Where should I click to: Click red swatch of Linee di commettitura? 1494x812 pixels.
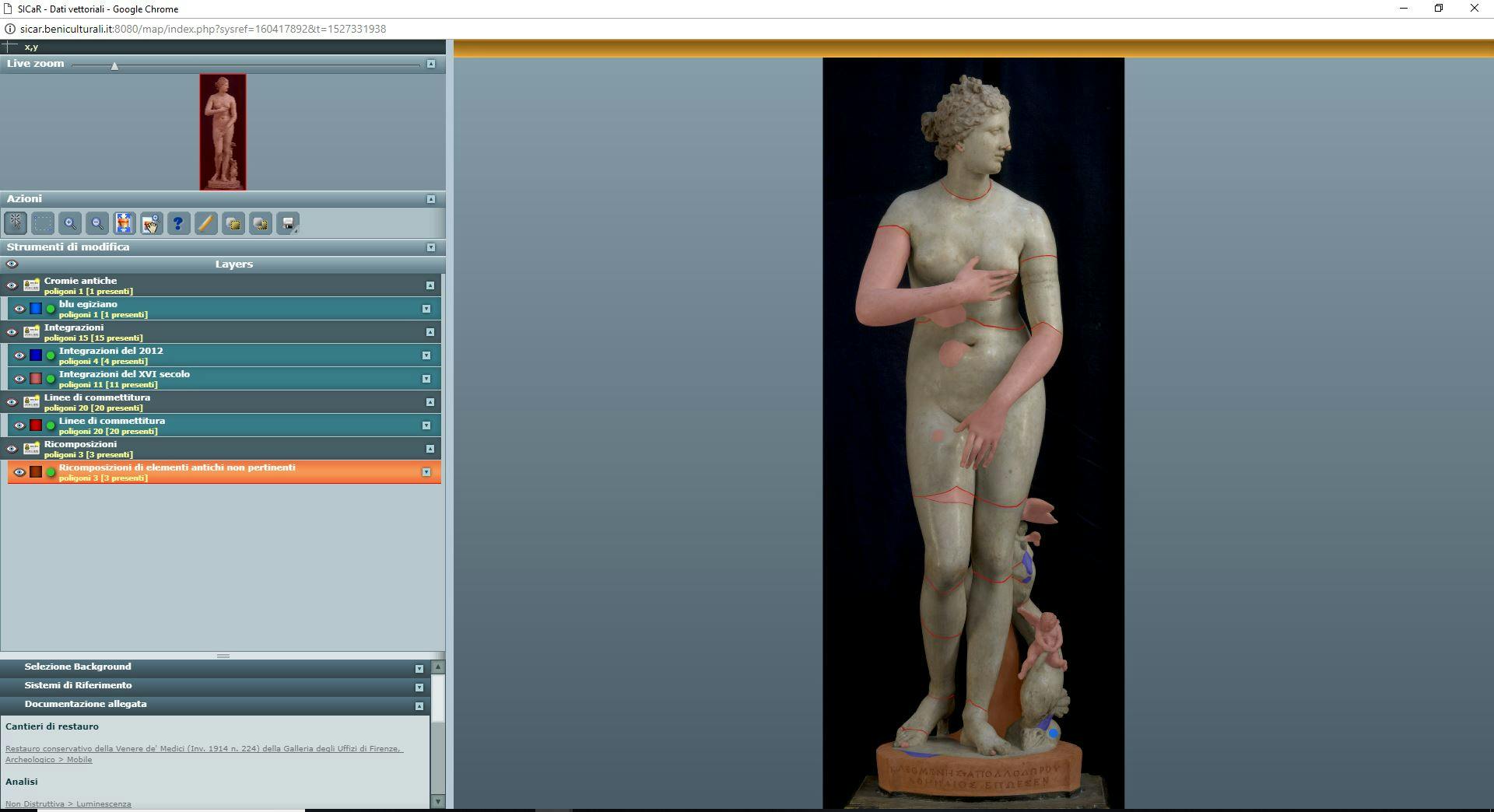pyautogui.click(x=36, y=425)
